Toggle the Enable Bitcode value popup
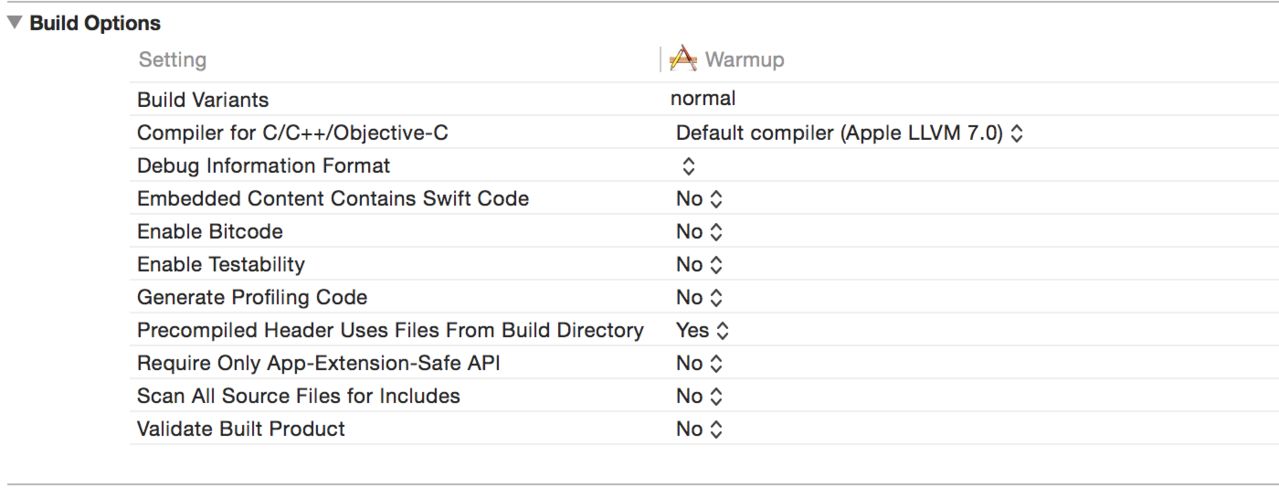Image resolution: width=1279 pixels, height=488 pixels. pyautogui.click(x=699, y=231)
